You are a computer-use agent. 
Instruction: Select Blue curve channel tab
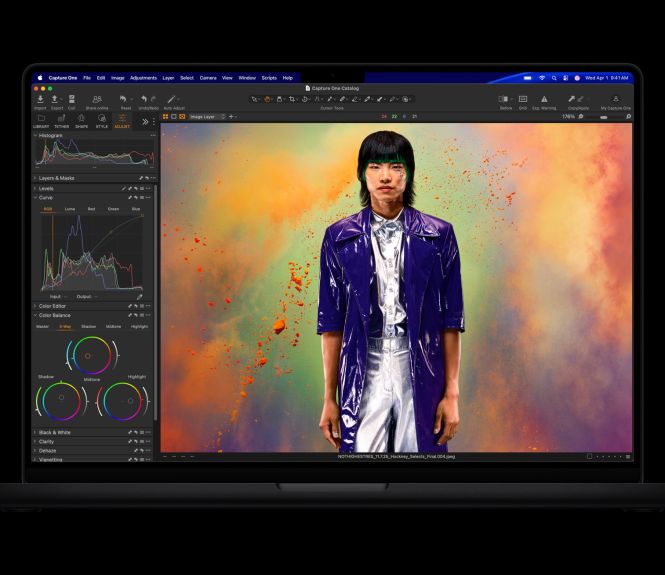click(x=136, y=209)
